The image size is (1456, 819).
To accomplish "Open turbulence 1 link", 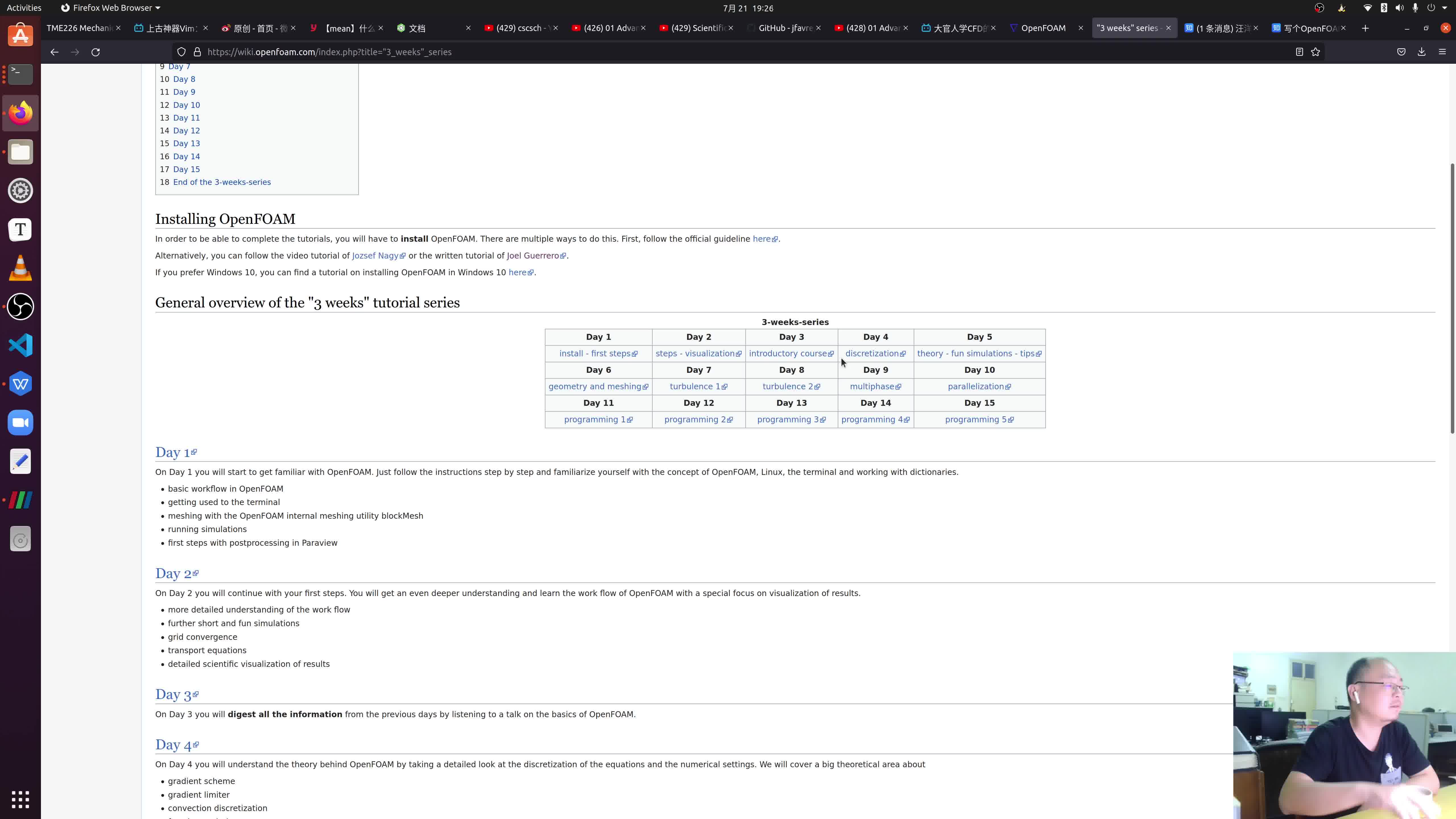I will [698, 387].
